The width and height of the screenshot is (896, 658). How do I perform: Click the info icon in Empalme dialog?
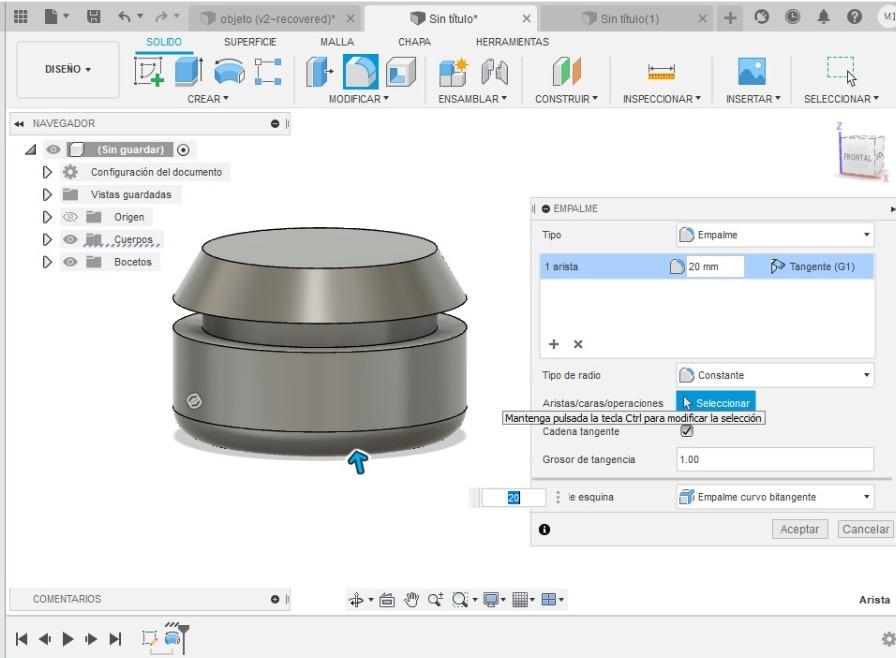point(545,529)
